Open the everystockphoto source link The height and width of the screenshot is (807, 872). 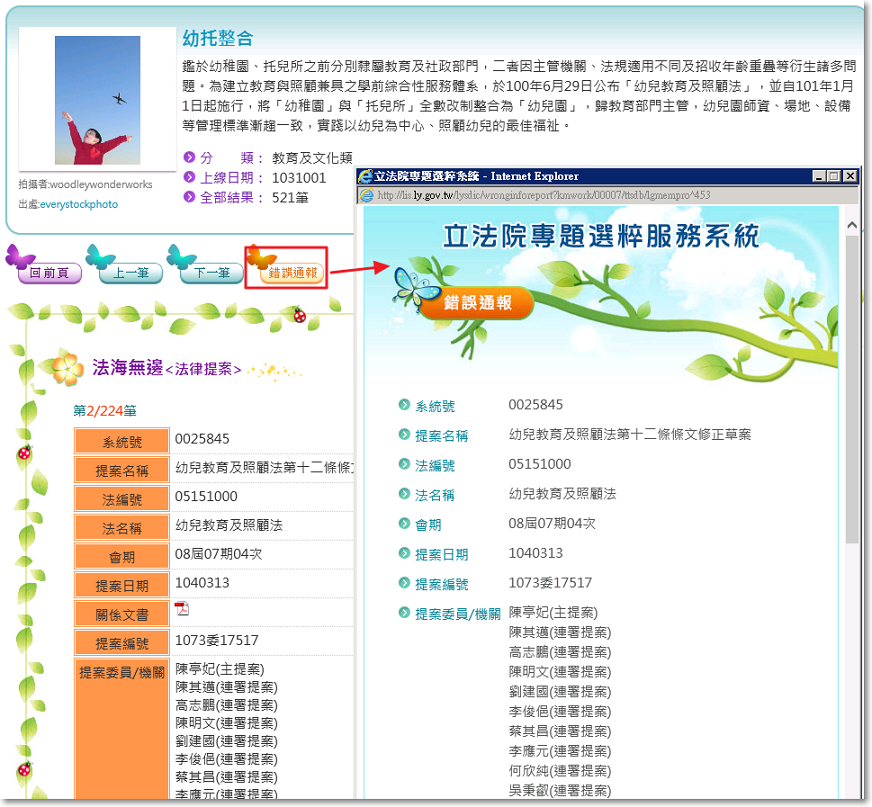coord(79,204)
